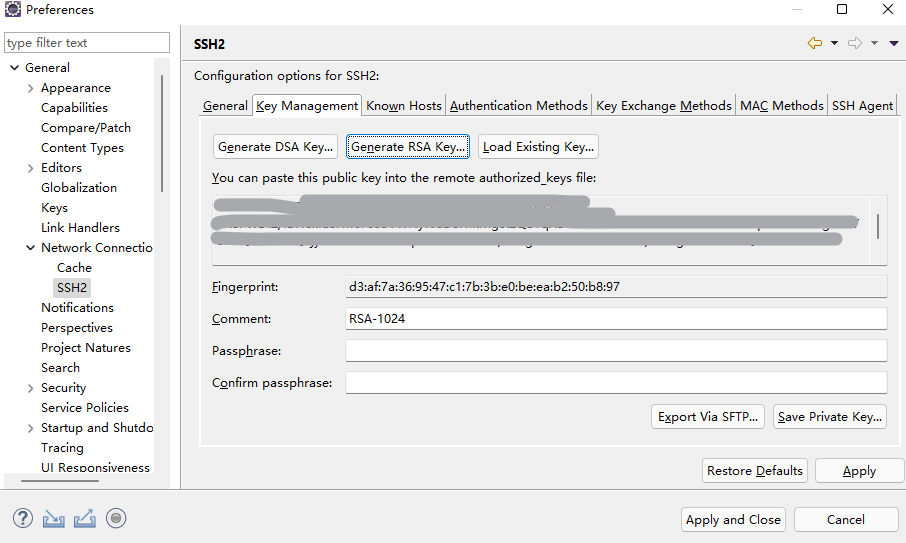Open the preferences view menu triangle
This screenshot has height=543, width=906.
tap(894, 43)
